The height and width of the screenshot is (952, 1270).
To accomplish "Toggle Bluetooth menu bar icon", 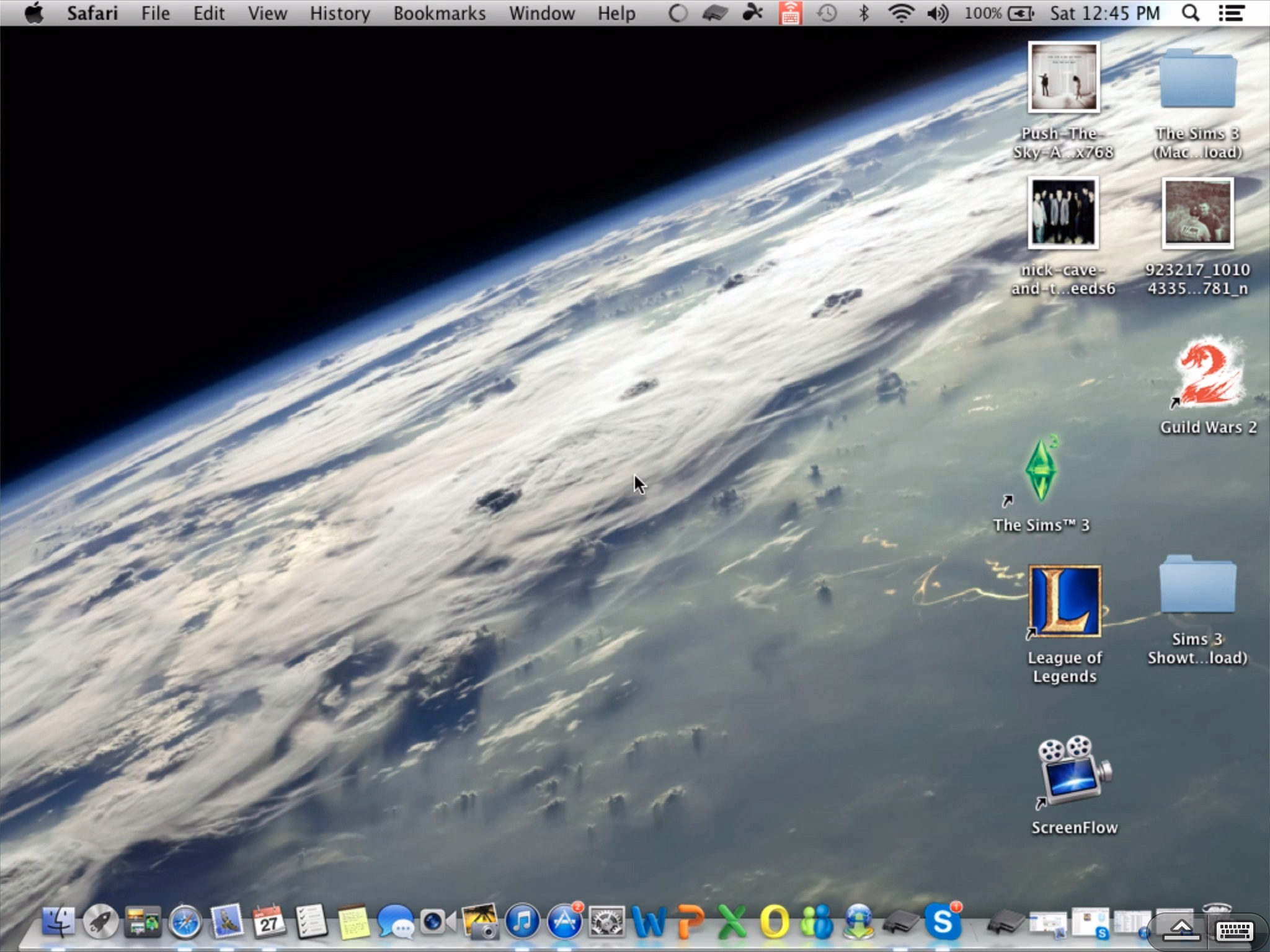I will (863, 13).
